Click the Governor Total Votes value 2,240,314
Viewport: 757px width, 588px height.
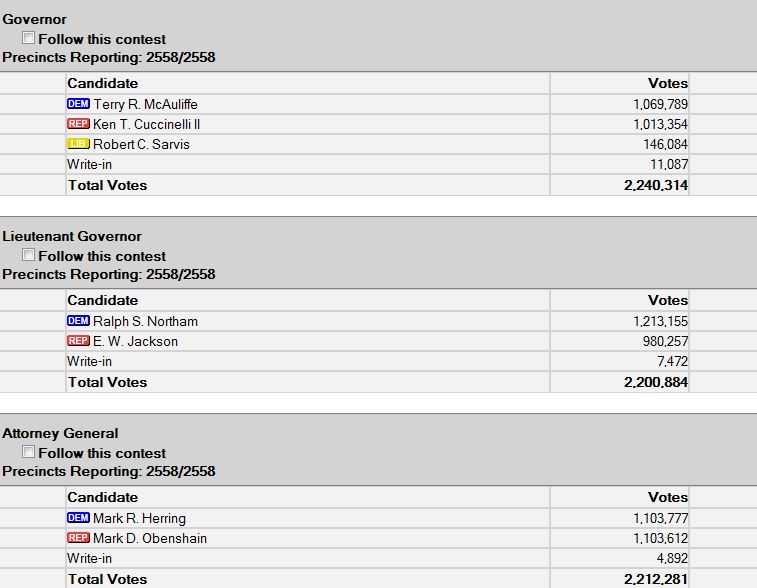pos(655,185)
